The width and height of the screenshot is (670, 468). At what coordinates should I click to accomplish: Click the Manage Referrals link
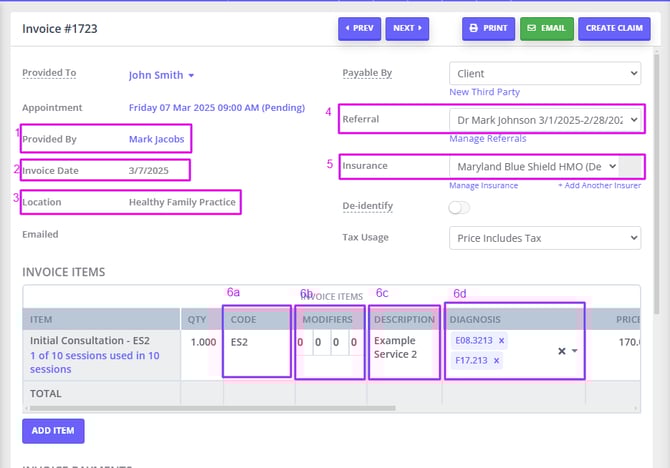pyautogui.click(x=488, y=138)
